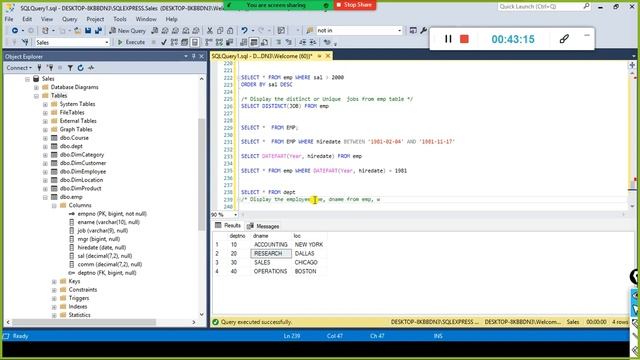640x360 pixels.
Task: Click Quick Launch search magnifier icon
Action: click(x=586, y=6)
